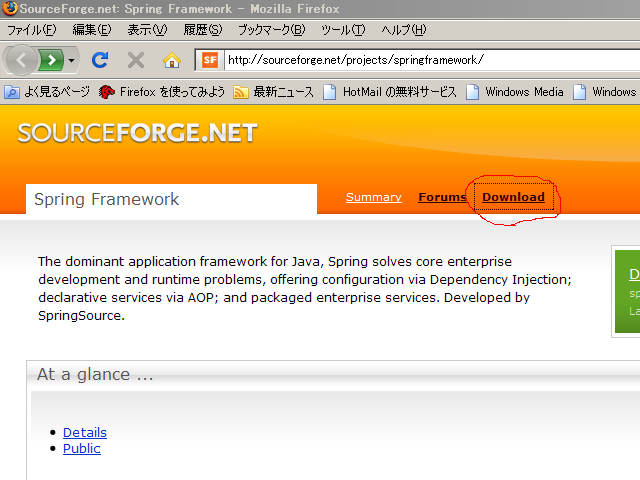
Task: Open the ブックマーク(B) menu
Action: click(272, 30)
